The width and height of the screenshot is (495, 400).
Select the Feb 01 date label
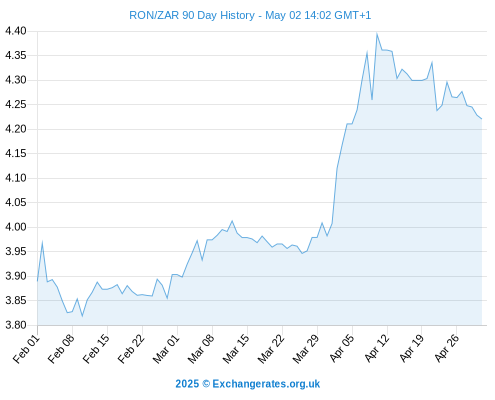click(27, 349)
